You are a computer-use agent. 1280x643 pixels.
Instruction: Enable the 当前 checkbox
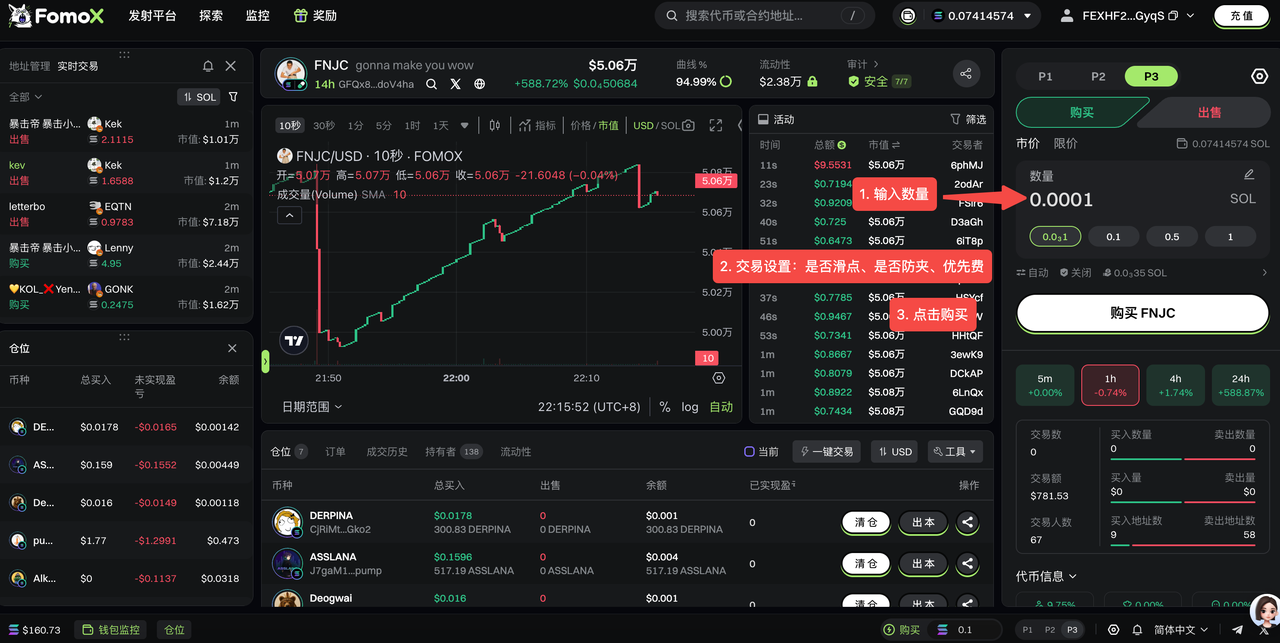coord(750,452)
